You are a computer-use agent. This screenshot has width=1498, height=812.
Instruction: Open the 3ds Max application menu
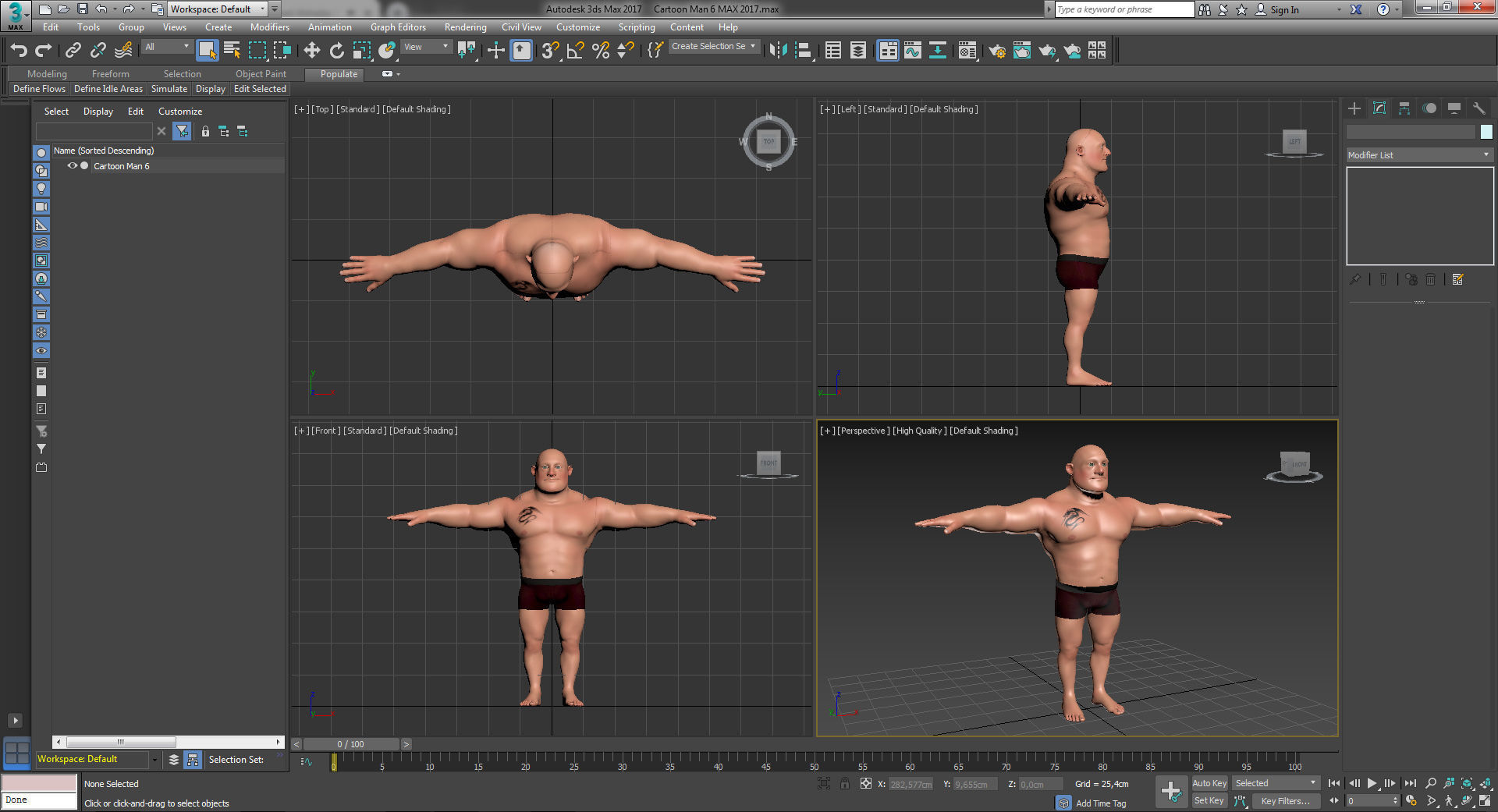16,15
